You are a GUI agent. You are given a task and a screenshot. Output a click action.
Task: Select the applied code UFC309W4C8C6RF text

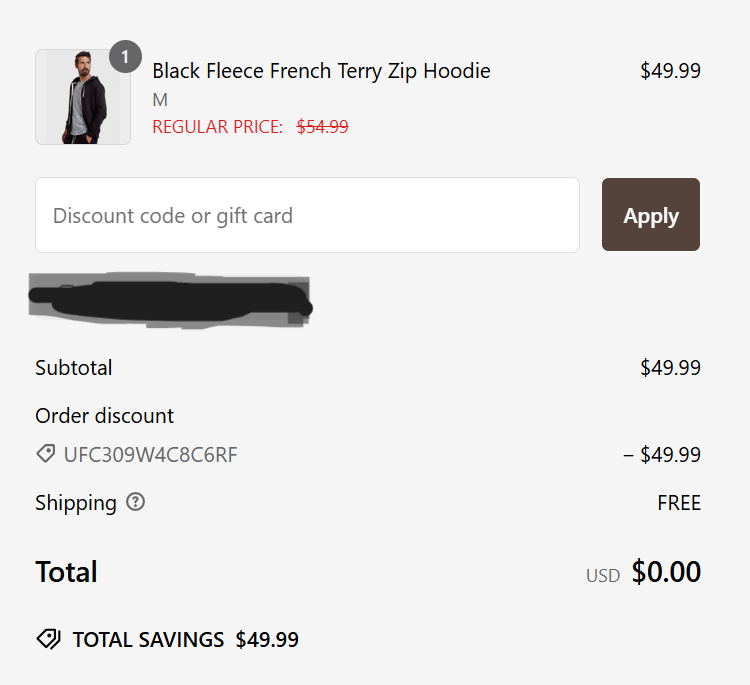coord(151,455)
